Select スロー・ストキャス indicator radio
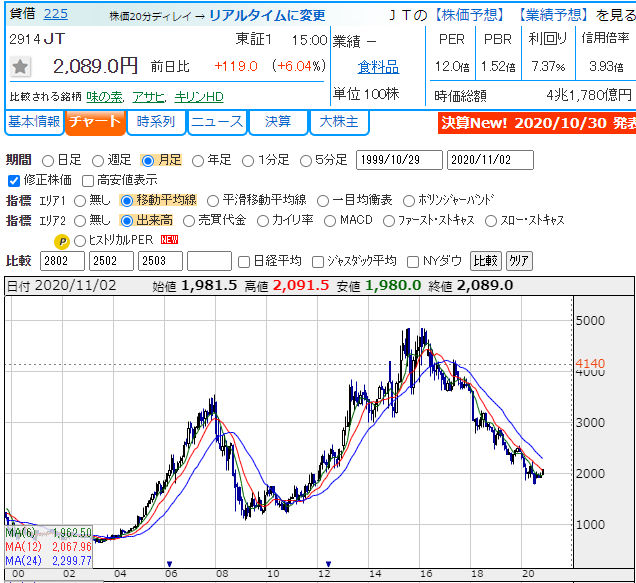The image size is (636, 583). 491,221
